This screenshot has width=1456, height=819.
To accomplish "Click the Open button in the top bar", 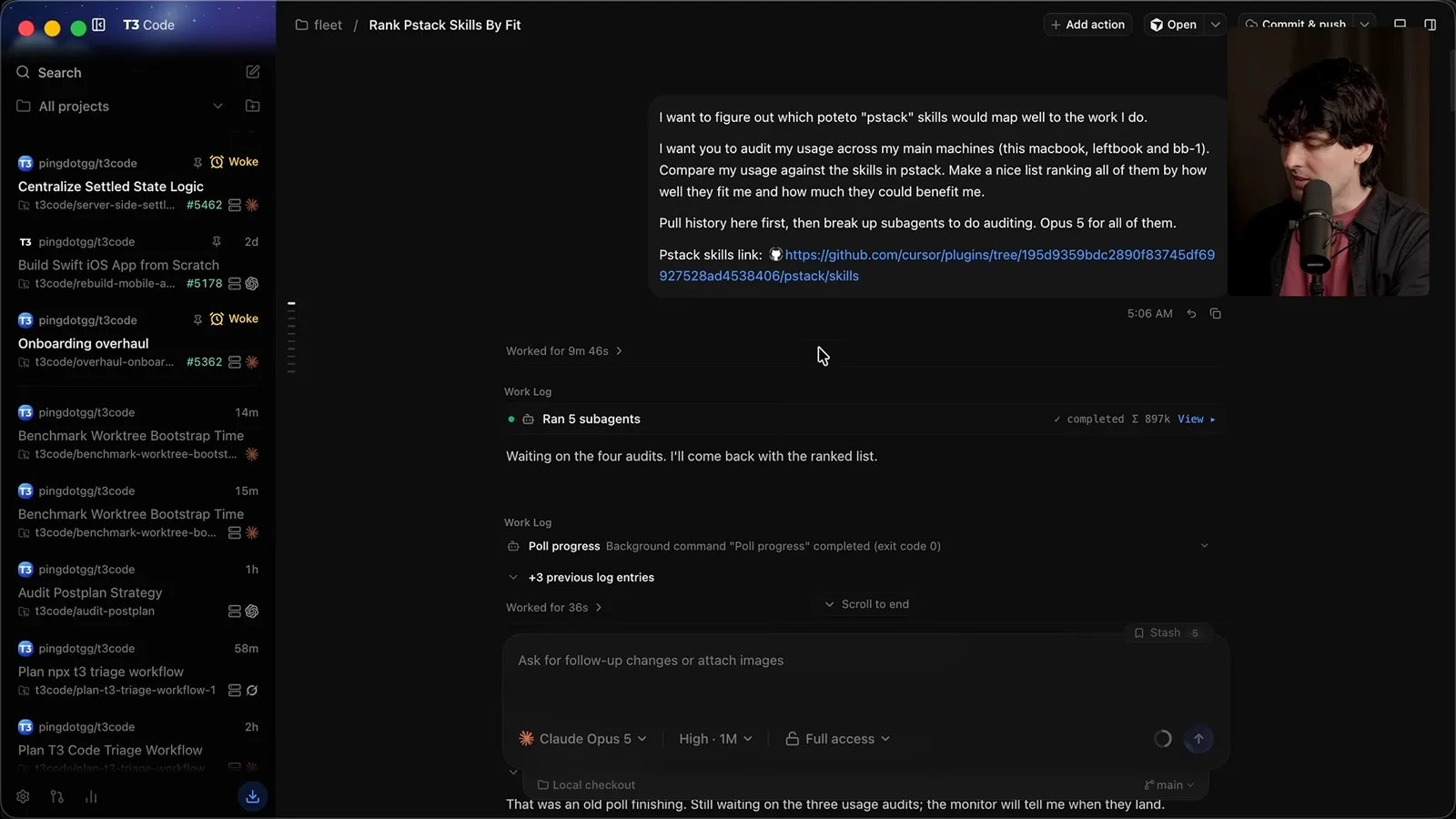I will tap(1174, 25).
